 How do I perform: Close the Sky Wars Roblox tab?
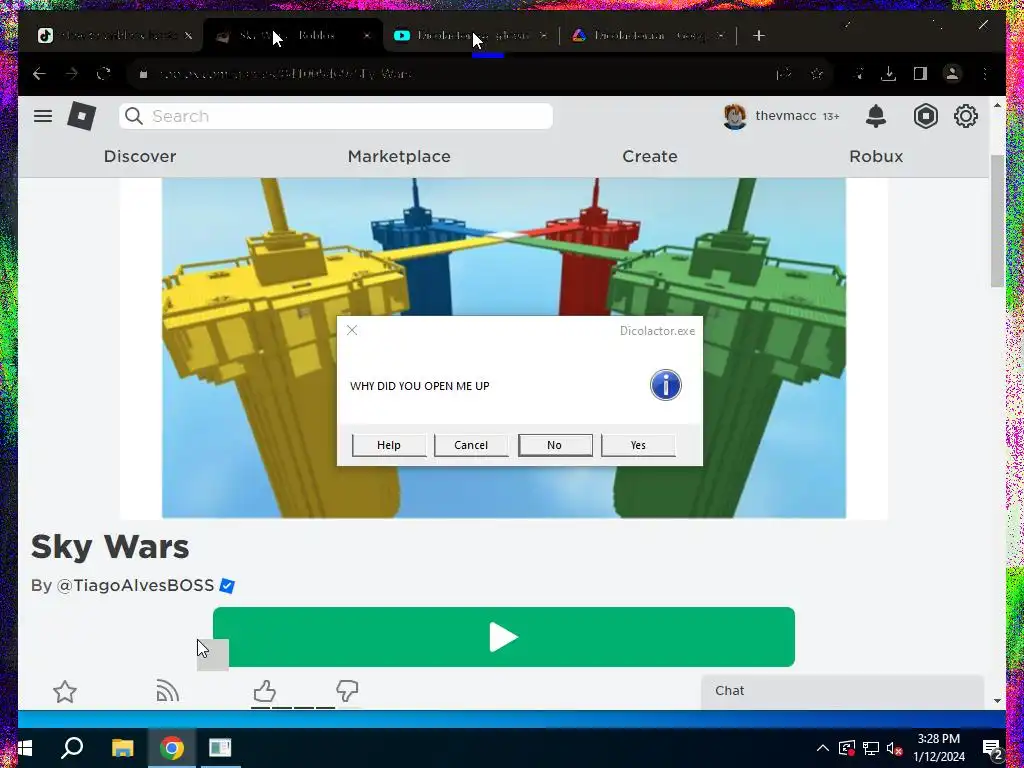click(x=367, y=35)
